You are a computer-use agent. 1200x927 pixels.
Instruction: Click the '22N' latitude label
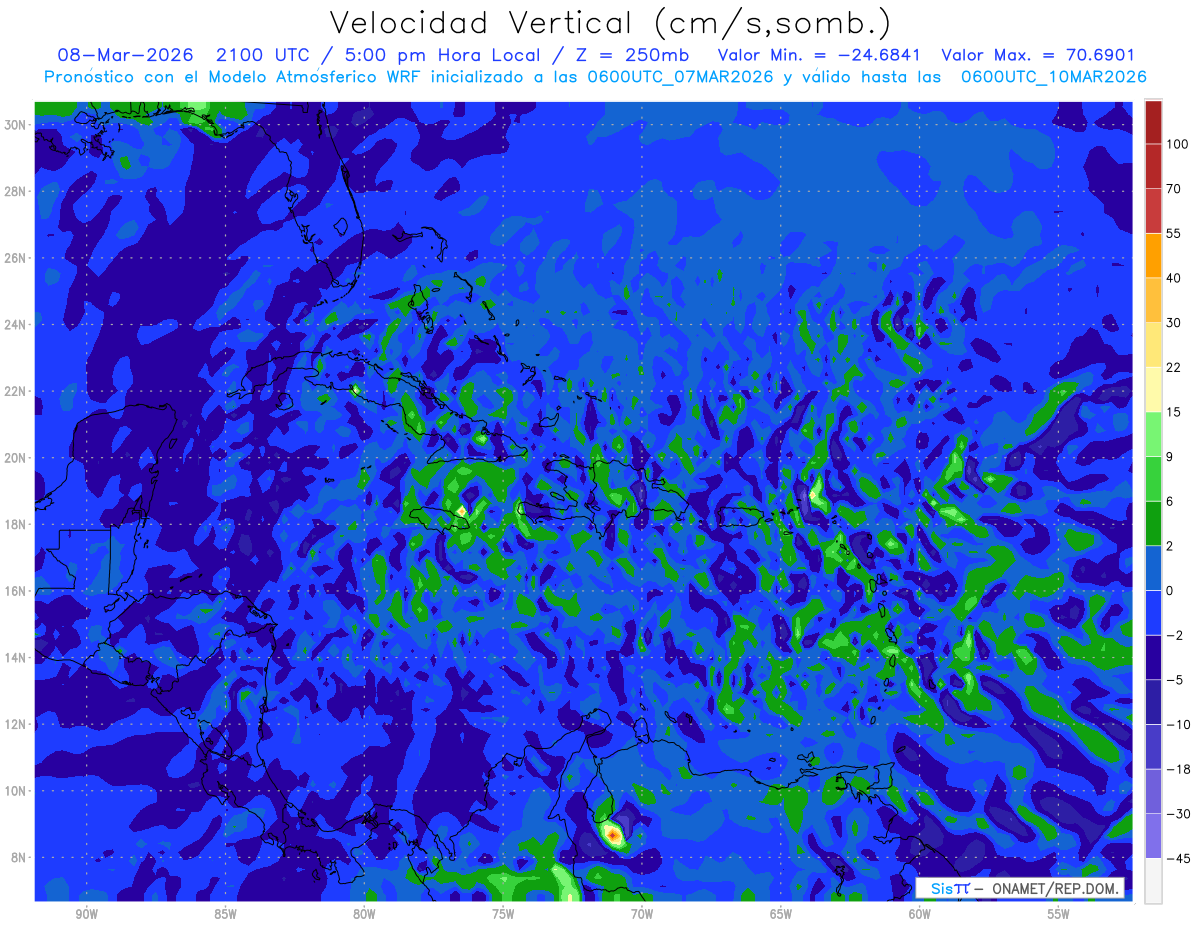pyautogui.click(x=17, y=391)
